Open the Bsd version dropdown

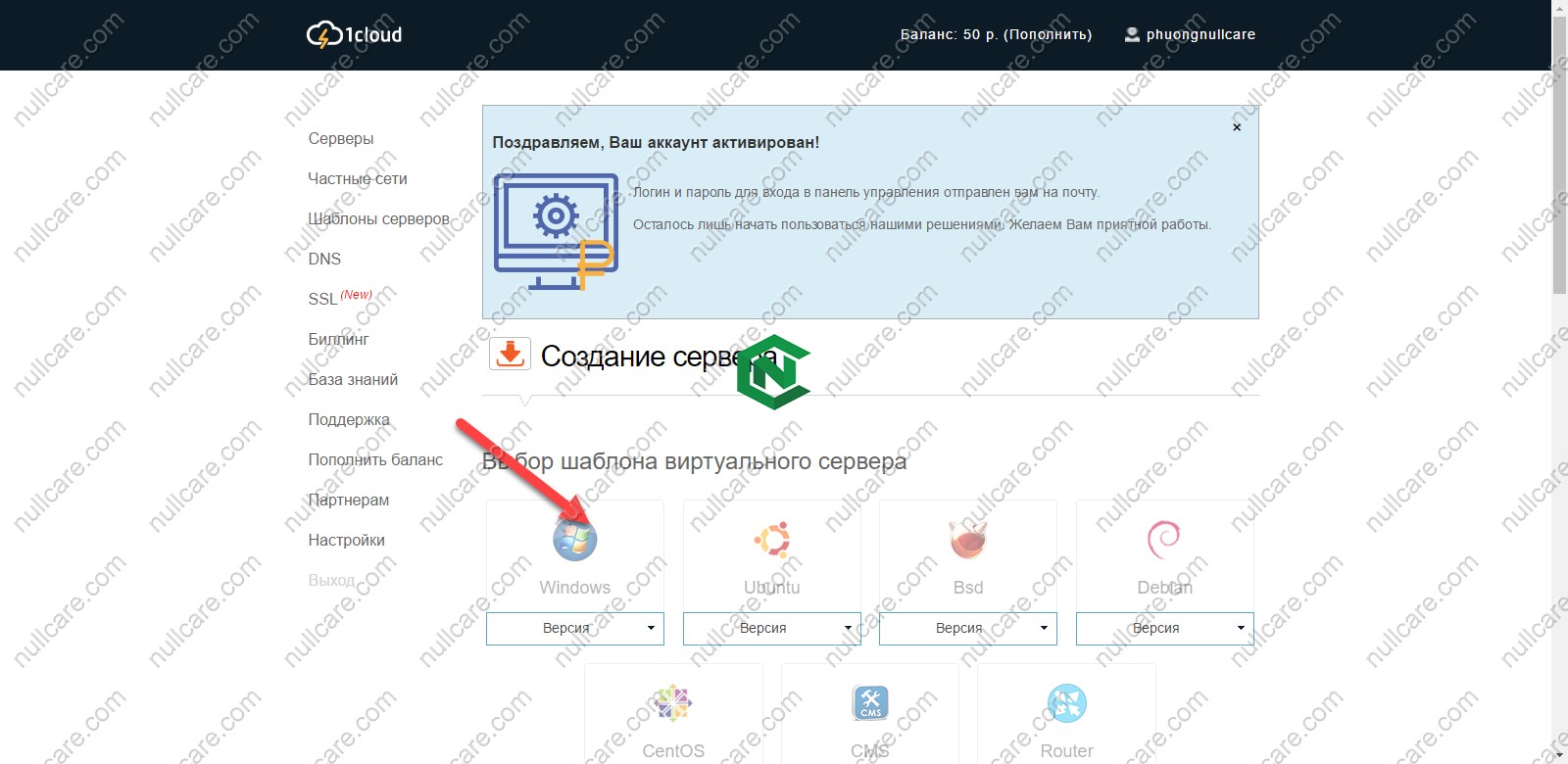pyautogui.click(x=967, y=629)
